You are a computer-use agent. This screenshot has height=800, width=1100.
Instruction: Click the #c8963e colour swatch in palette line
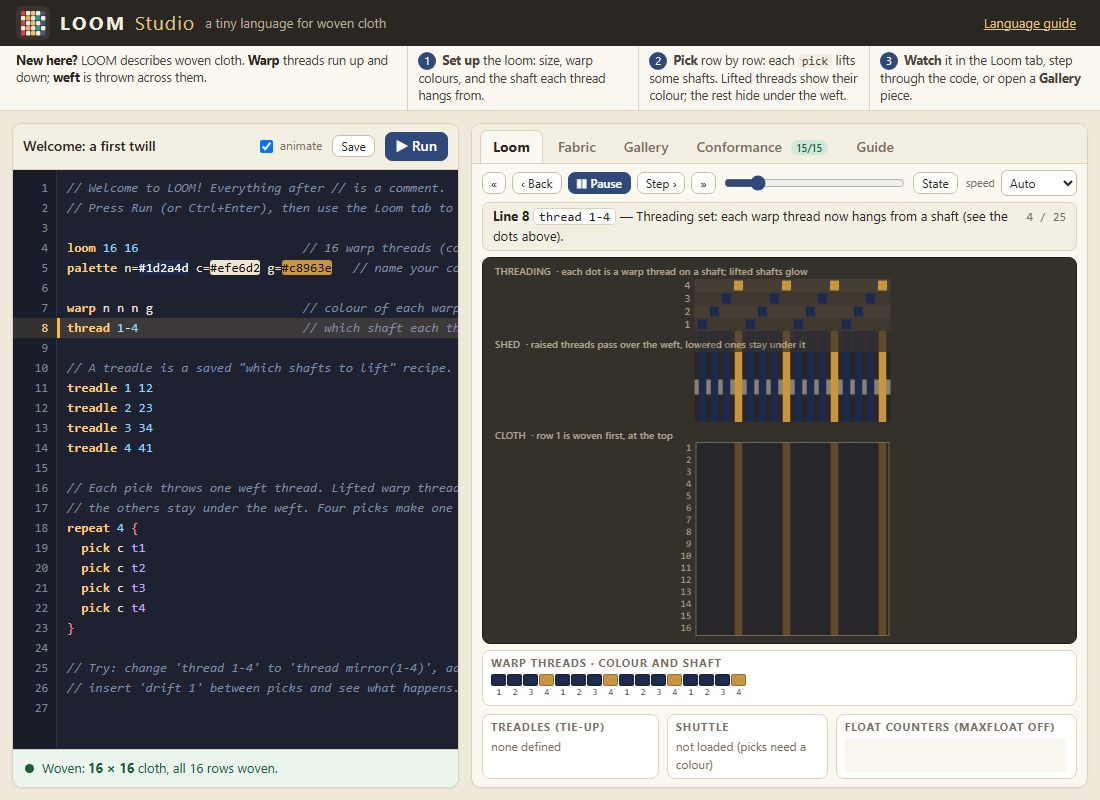click(x=307, y=268)
